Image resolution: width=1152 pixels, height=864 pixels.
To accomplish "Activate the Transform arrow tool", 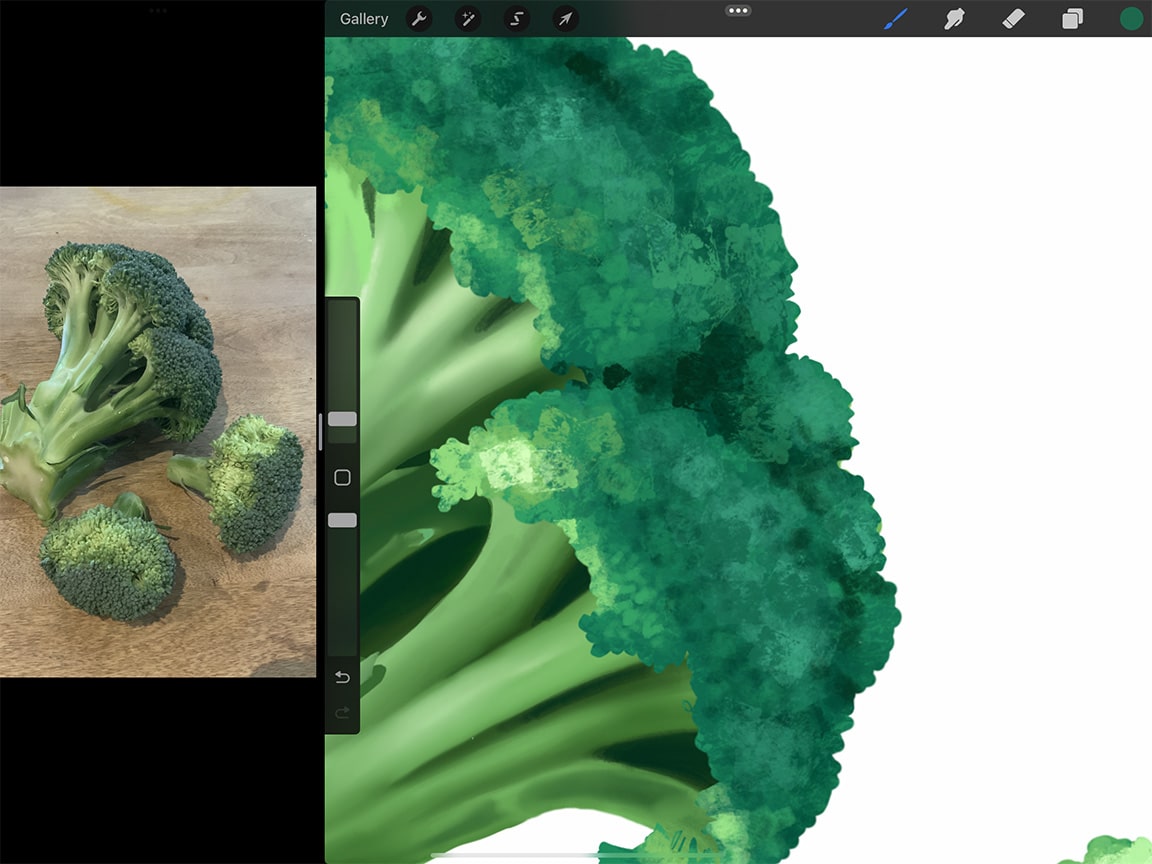I will [565, 18].
